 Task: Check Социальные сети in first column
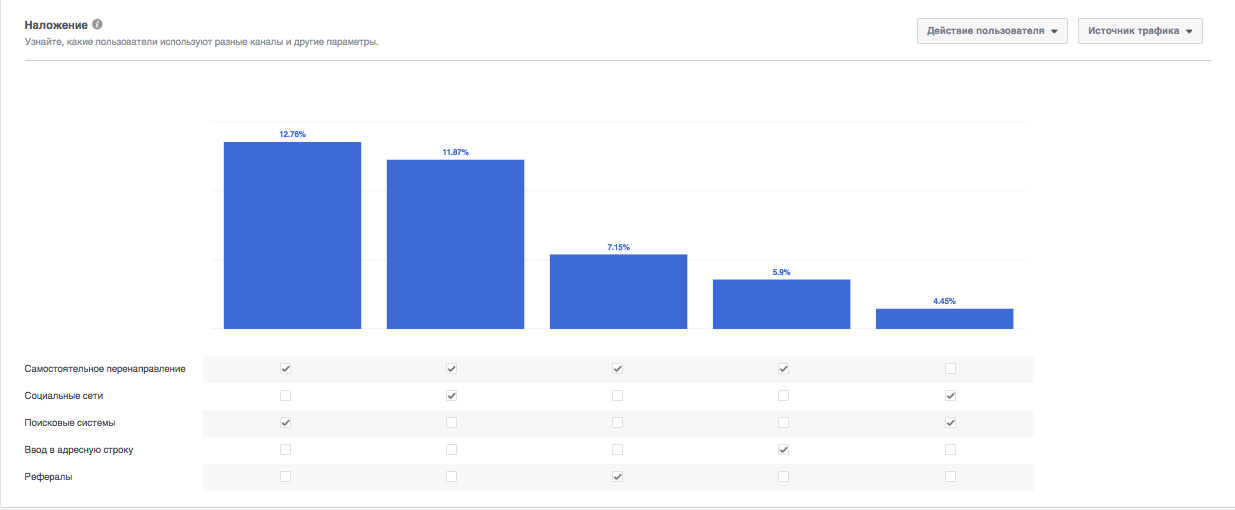click(286, 396)
